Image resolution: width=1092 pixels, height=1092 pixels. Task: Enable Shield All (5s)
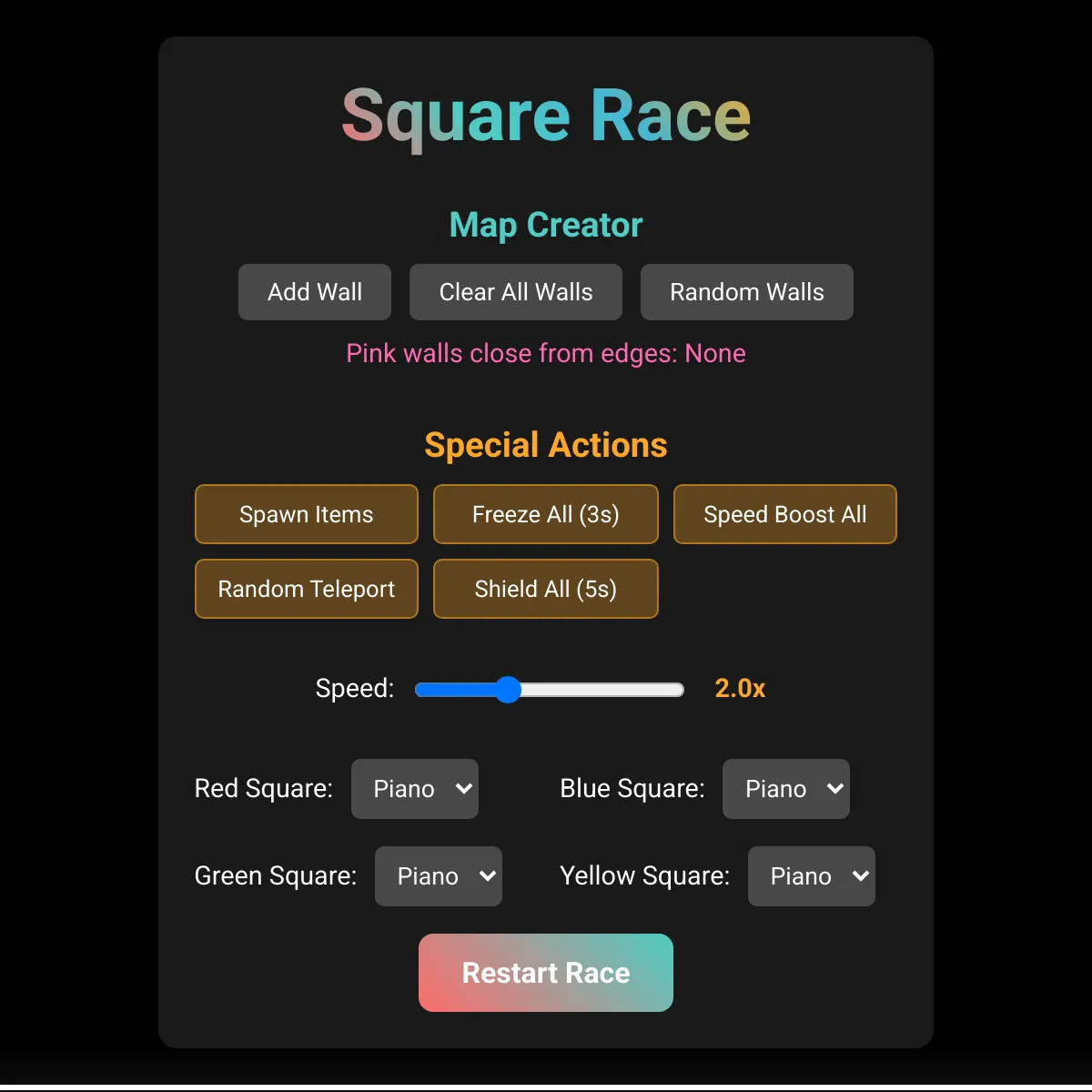(x=545, y=589)
